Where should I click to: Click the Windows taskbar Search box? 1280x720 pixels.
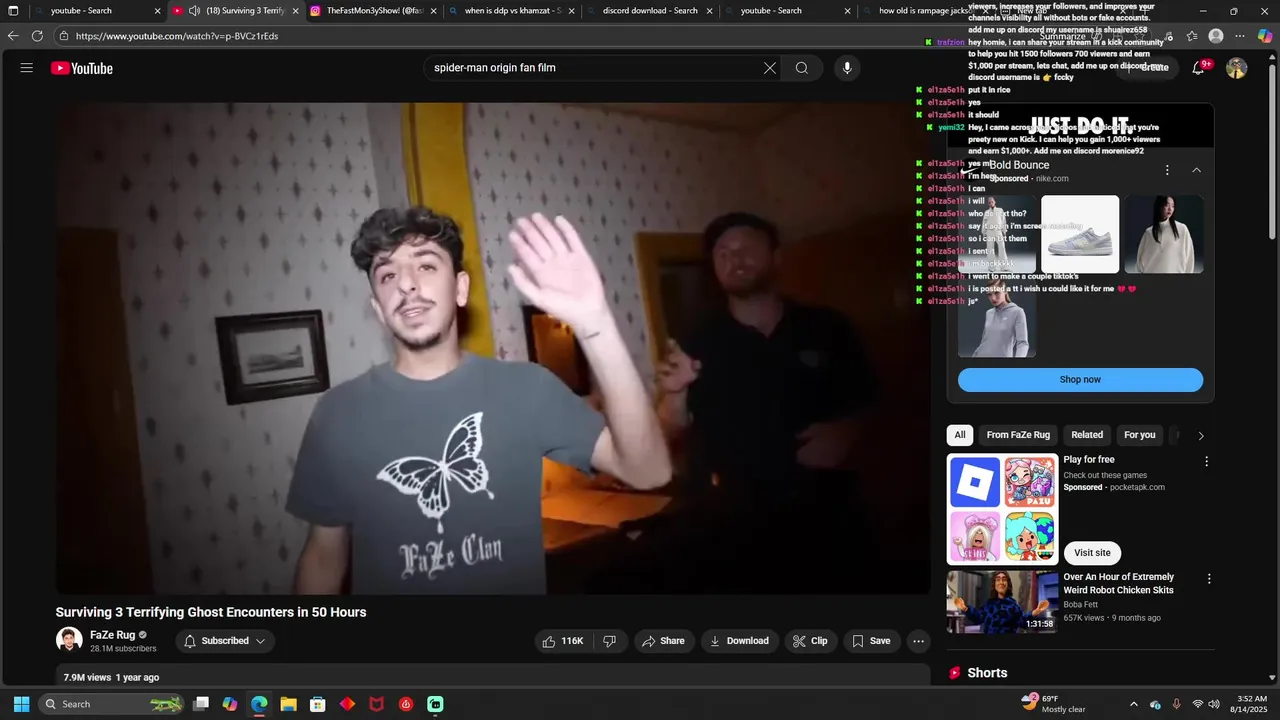(x=113, y=704)
